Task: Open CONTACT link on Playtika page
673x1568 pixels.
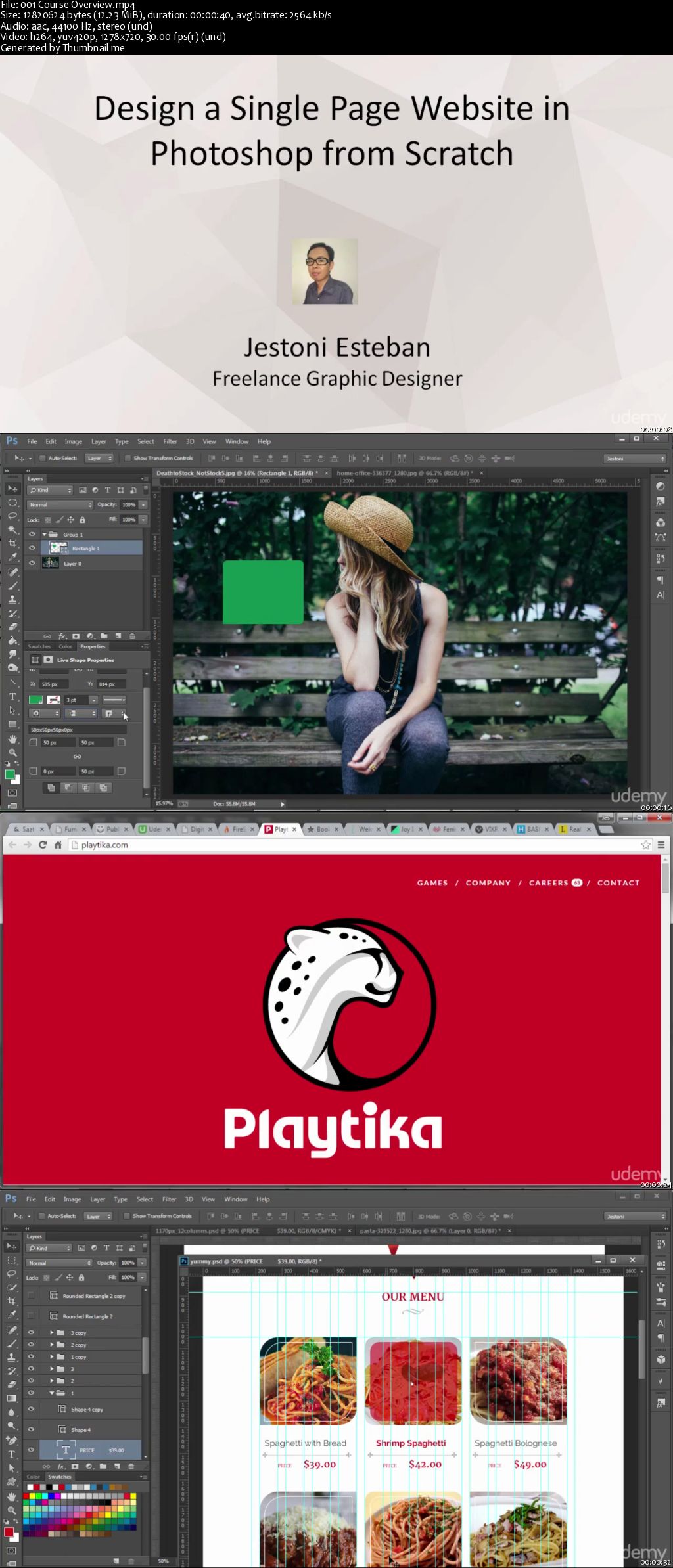Action: (x=618, y=883)
